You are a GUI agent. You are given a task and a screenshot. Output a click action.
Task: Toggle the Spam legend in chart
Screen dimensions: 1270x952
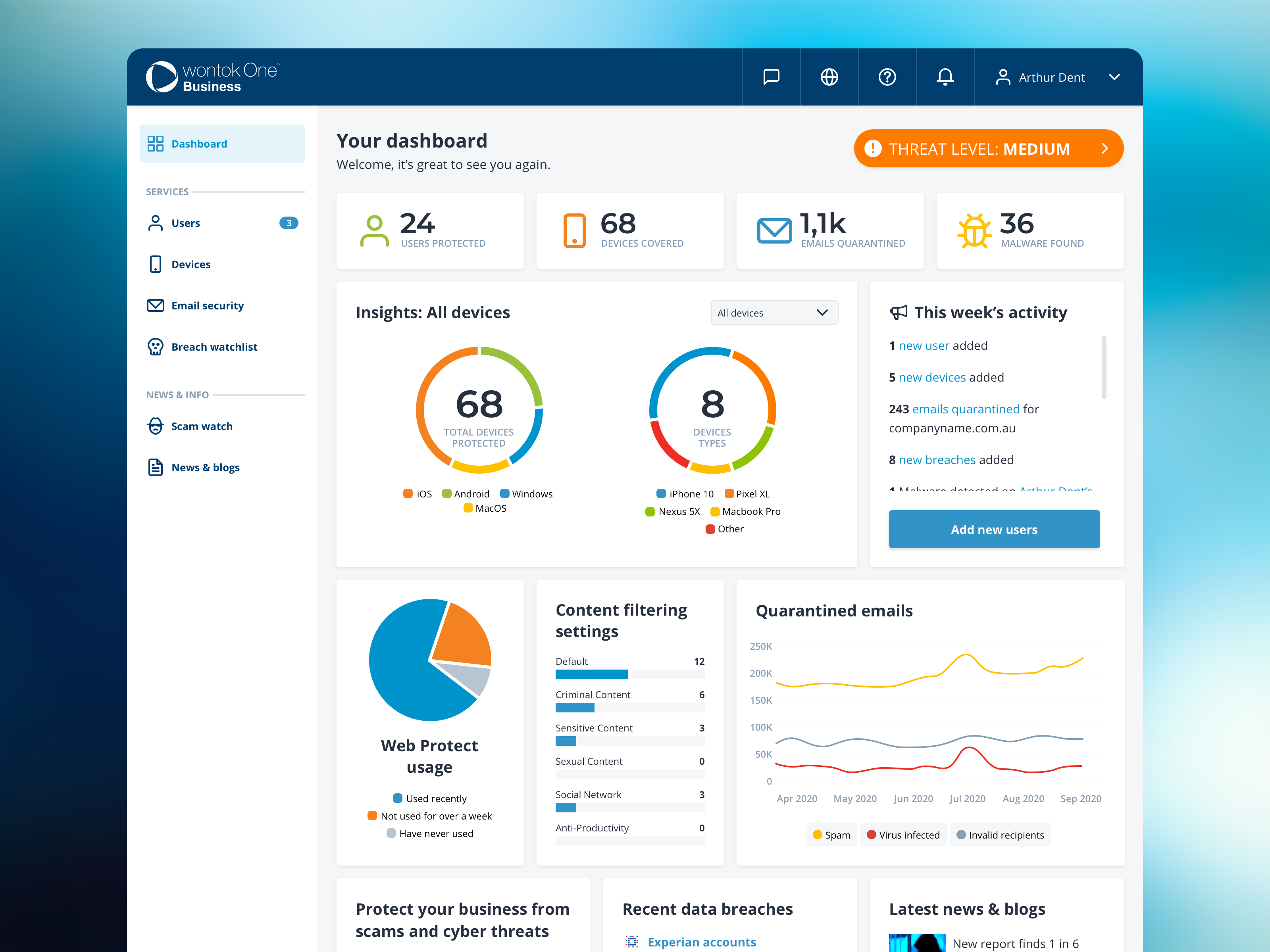point(831,835)
